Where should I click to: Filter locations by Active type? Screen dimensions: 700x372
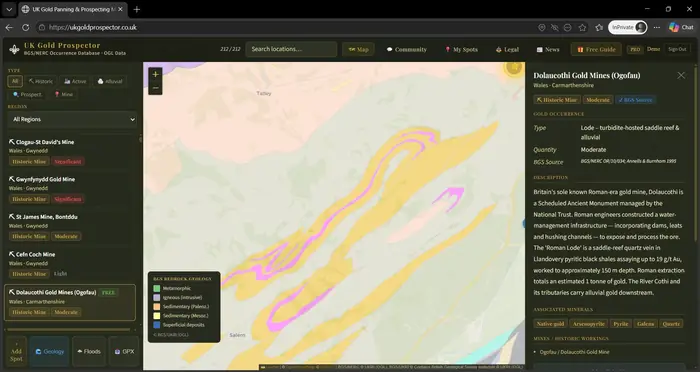pyautogui.click(x=75, y=81)
